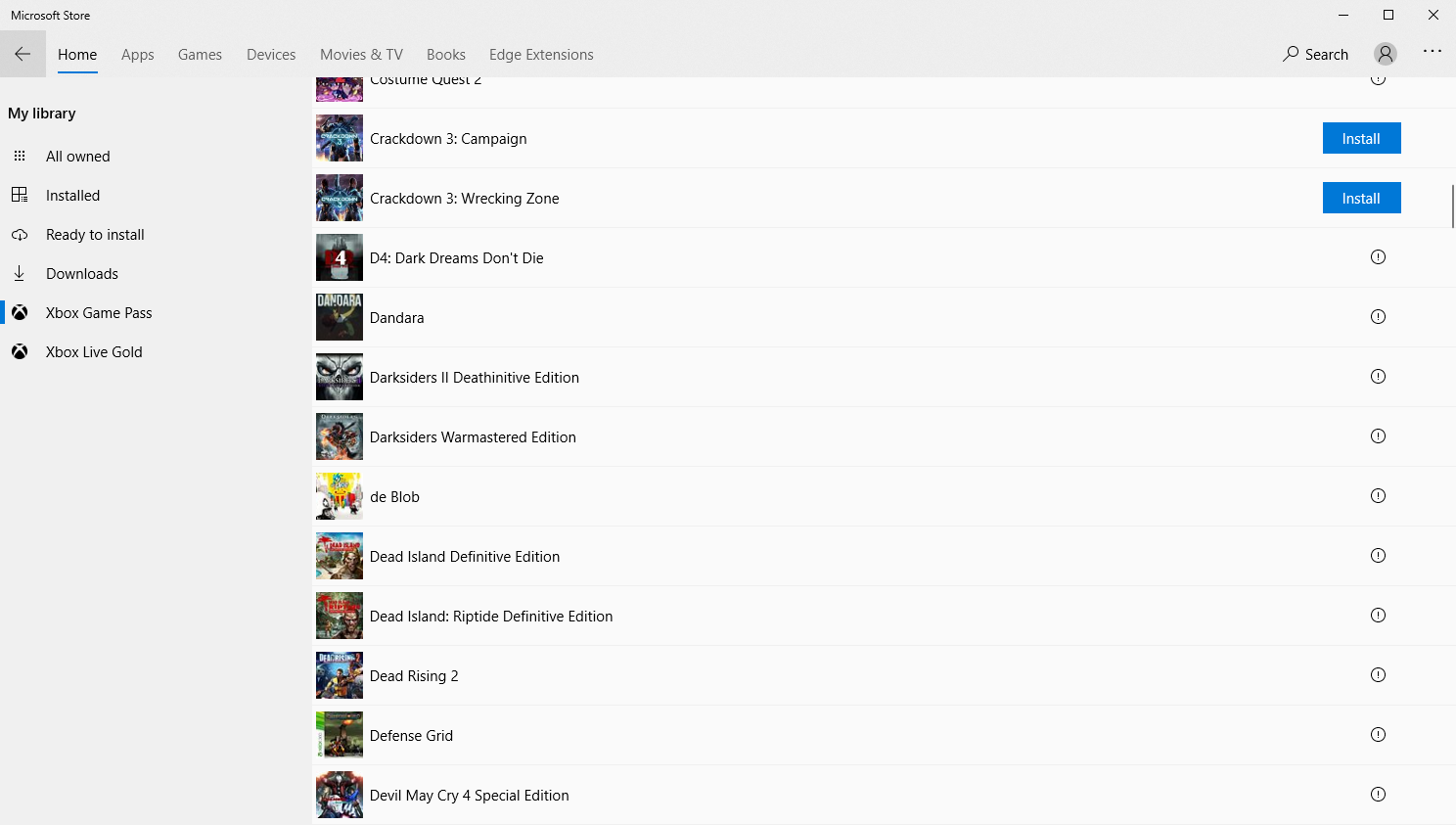Open Dead Island: Riptide thumbnail
The image size is (1456, 825).
tap(340, 616)
